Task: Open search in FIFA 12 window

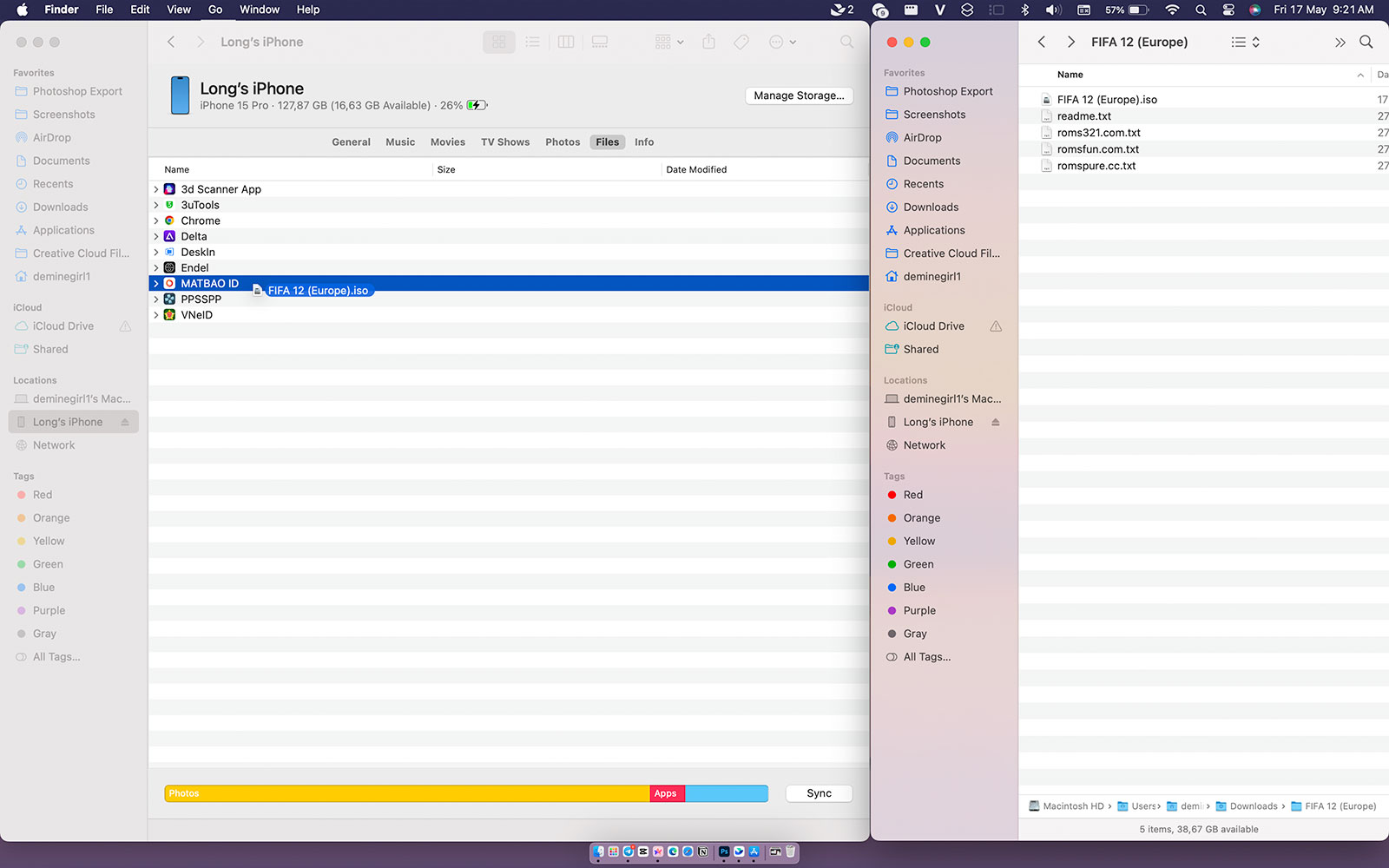Action: click(1366, 42)
